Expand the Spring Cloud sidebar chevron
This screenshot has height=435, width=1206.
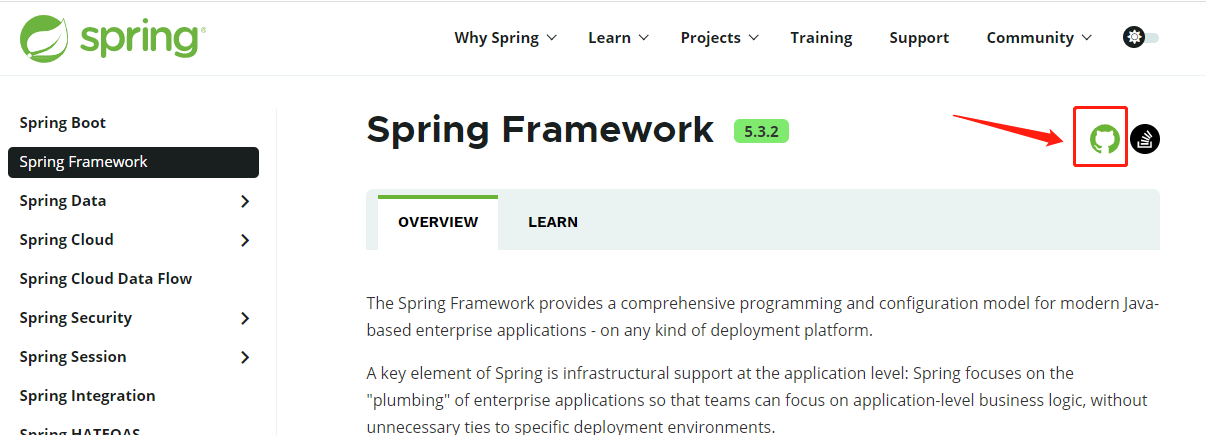pyautogui.click(x=245, y=240)
